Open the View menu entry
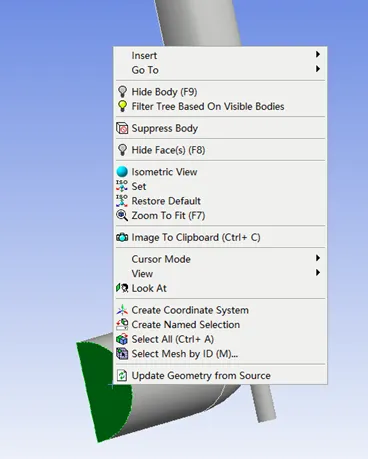The width and height of the screenshot is (368, 459). point(221,274)
